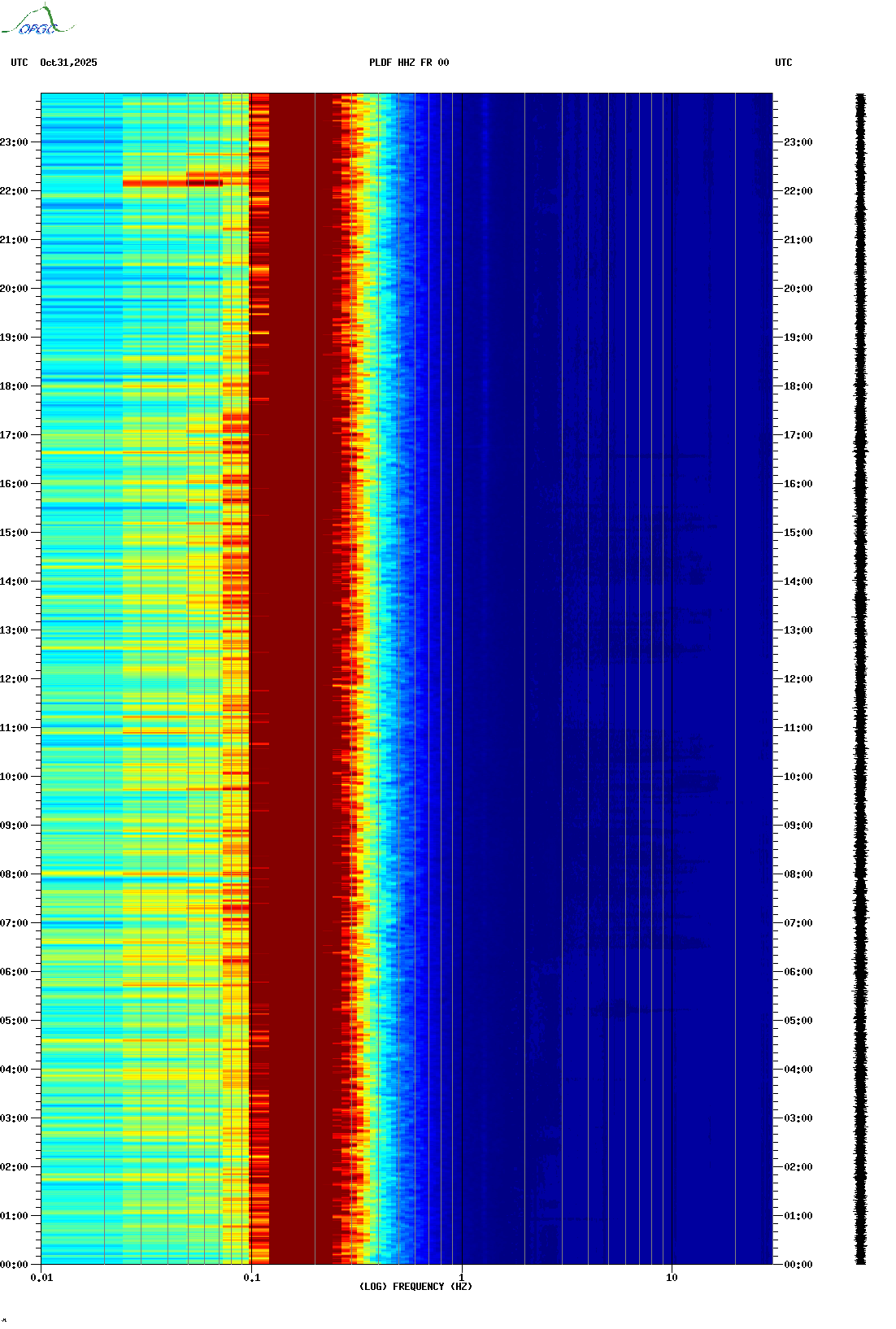Click 08:00 on the right time axis
This screenshot has height=1329, width=896.
(x=798, y=874)
